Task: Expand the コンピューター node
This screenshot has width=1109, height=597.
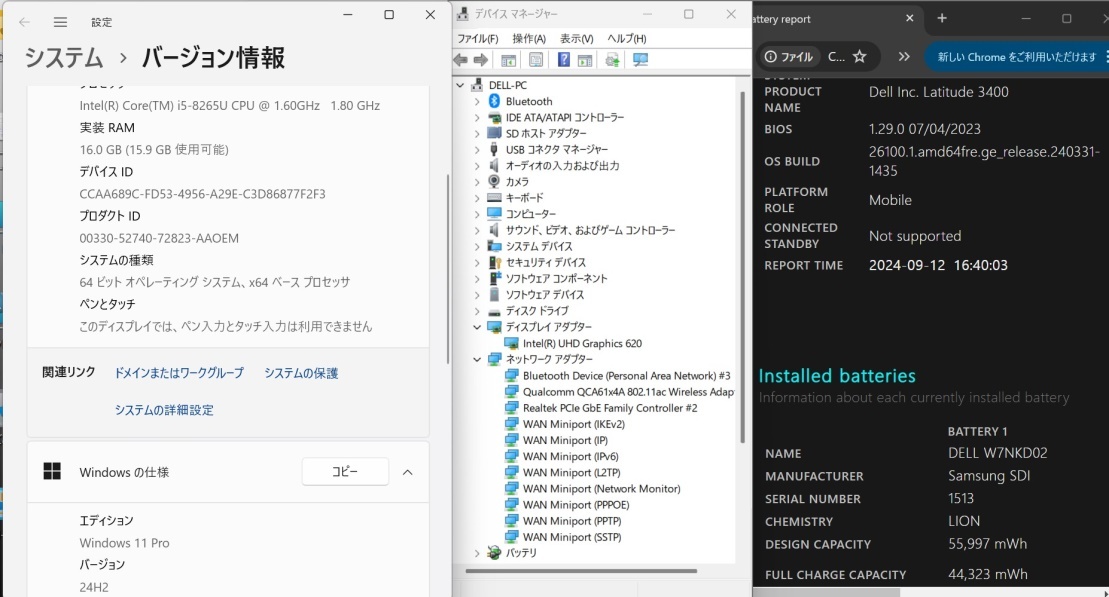Action: [x=477, y=214]
